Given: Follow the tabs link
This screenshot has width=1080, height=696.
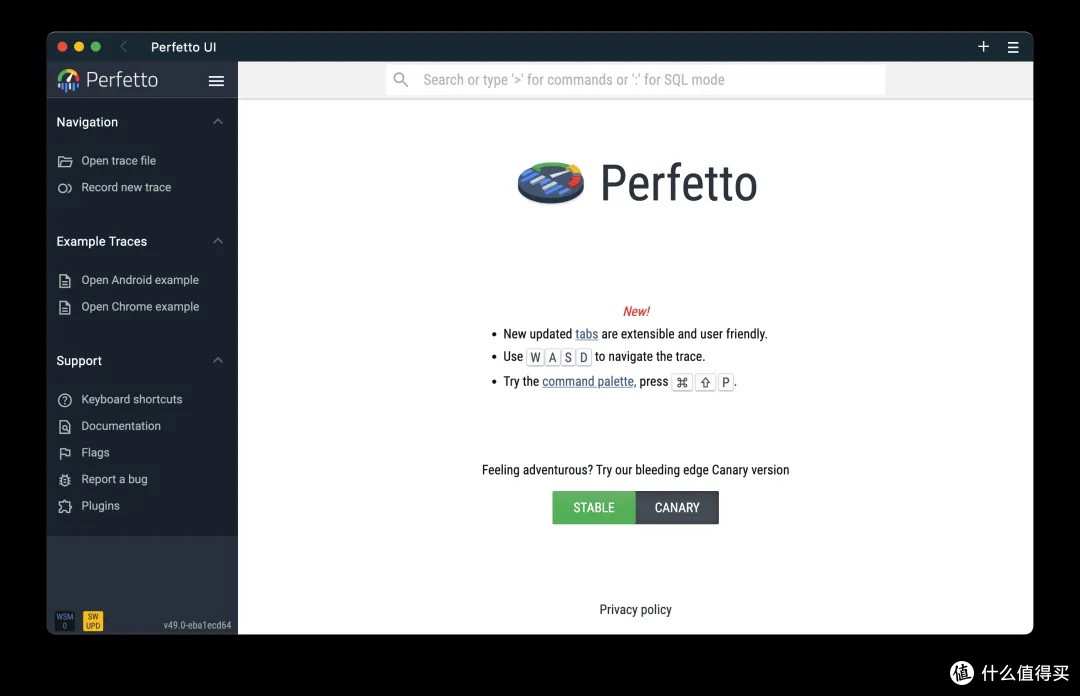Looking at the screenshot, I should tap(586, 334).
